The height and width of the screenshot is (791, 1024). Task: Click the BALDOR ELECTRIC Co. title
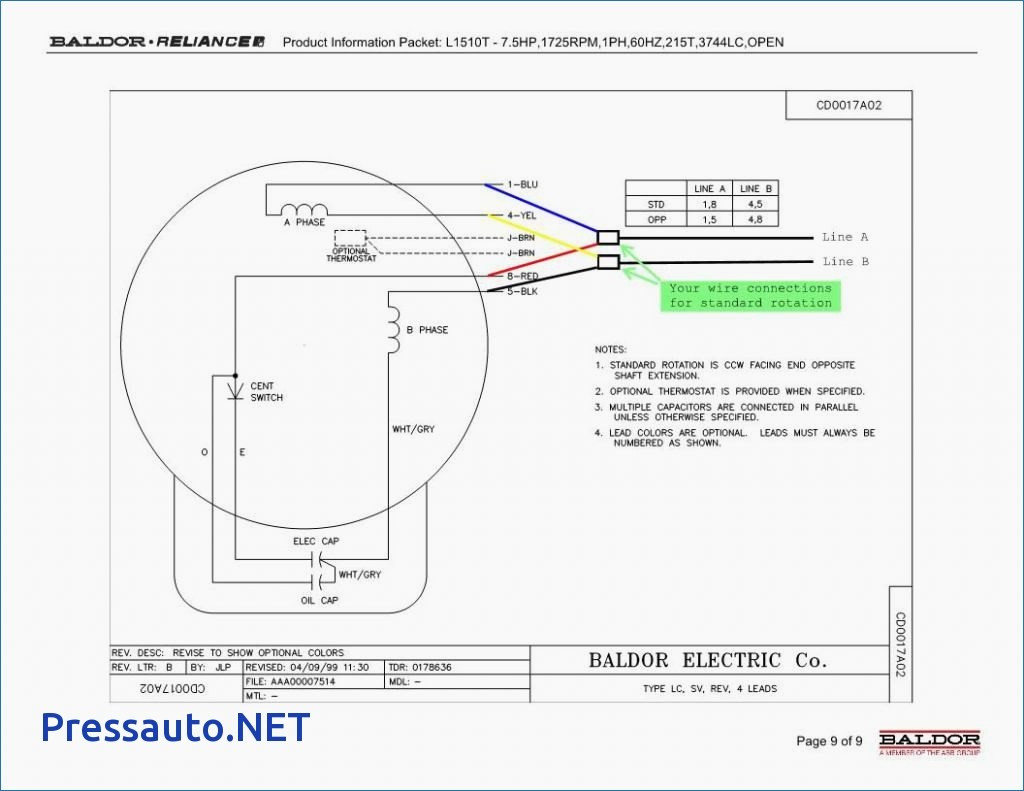tap(708, 660)
